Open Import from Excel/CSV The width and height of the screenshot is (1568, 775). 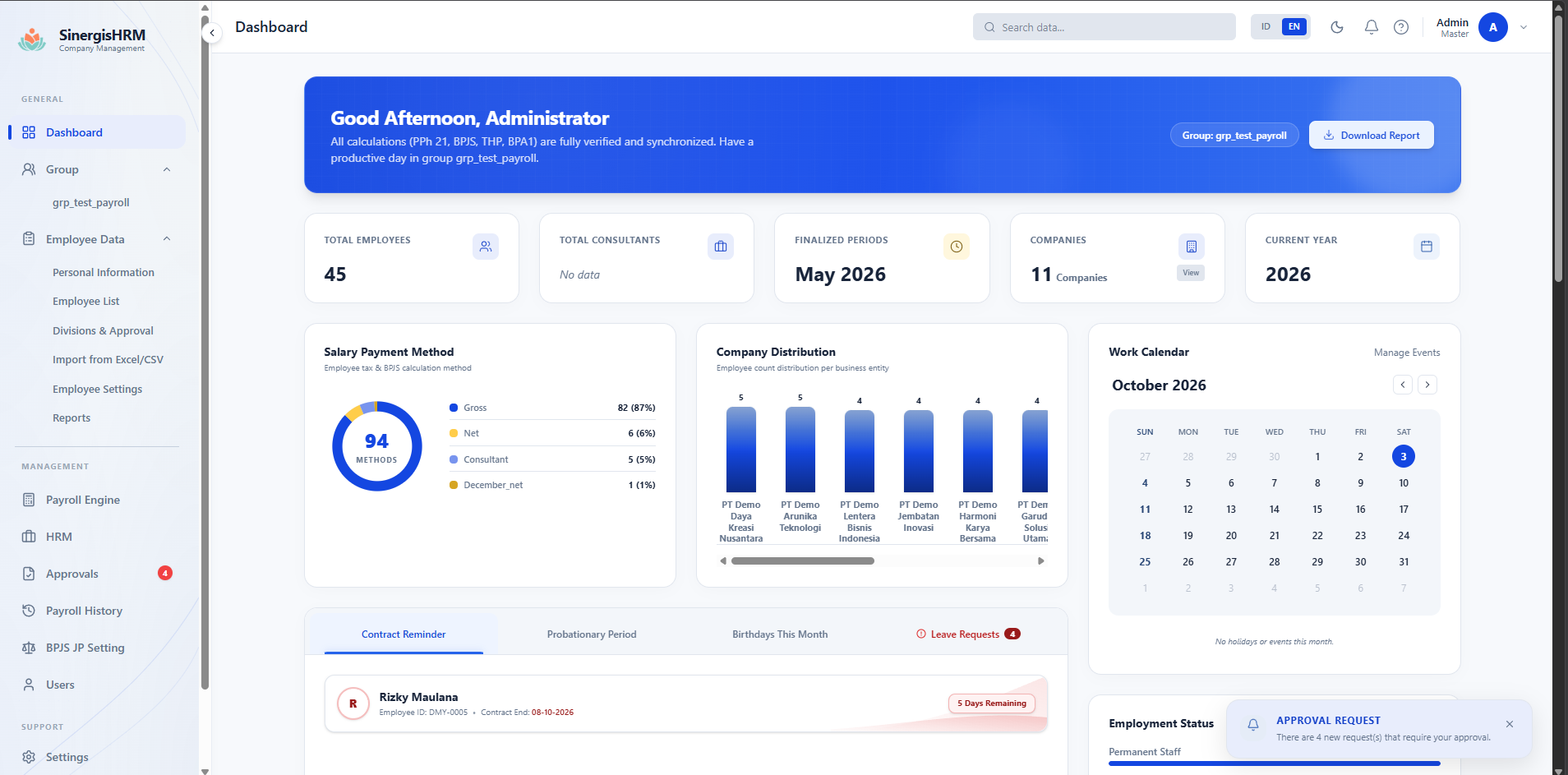(108, 360)
